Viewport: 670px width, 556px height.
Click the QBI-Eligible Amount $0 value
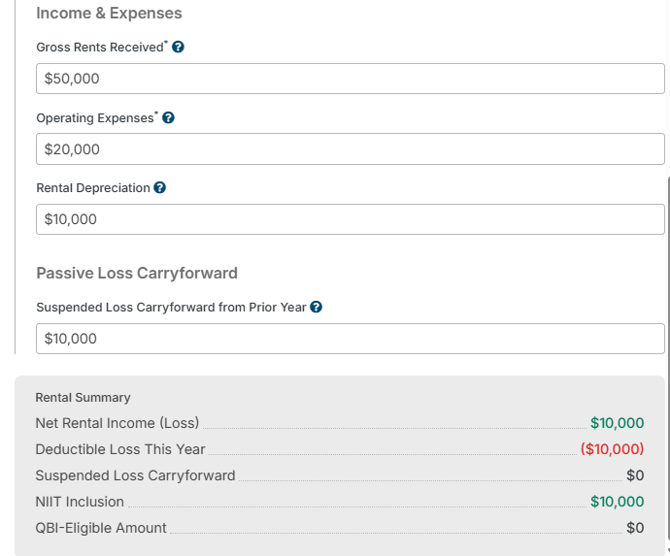[635, 528]
